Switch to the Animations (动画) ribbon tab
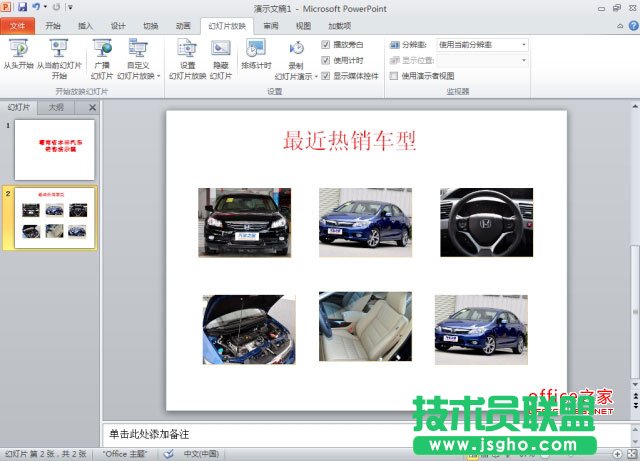This screenshot has width=640, height=461. coord(183,26)
